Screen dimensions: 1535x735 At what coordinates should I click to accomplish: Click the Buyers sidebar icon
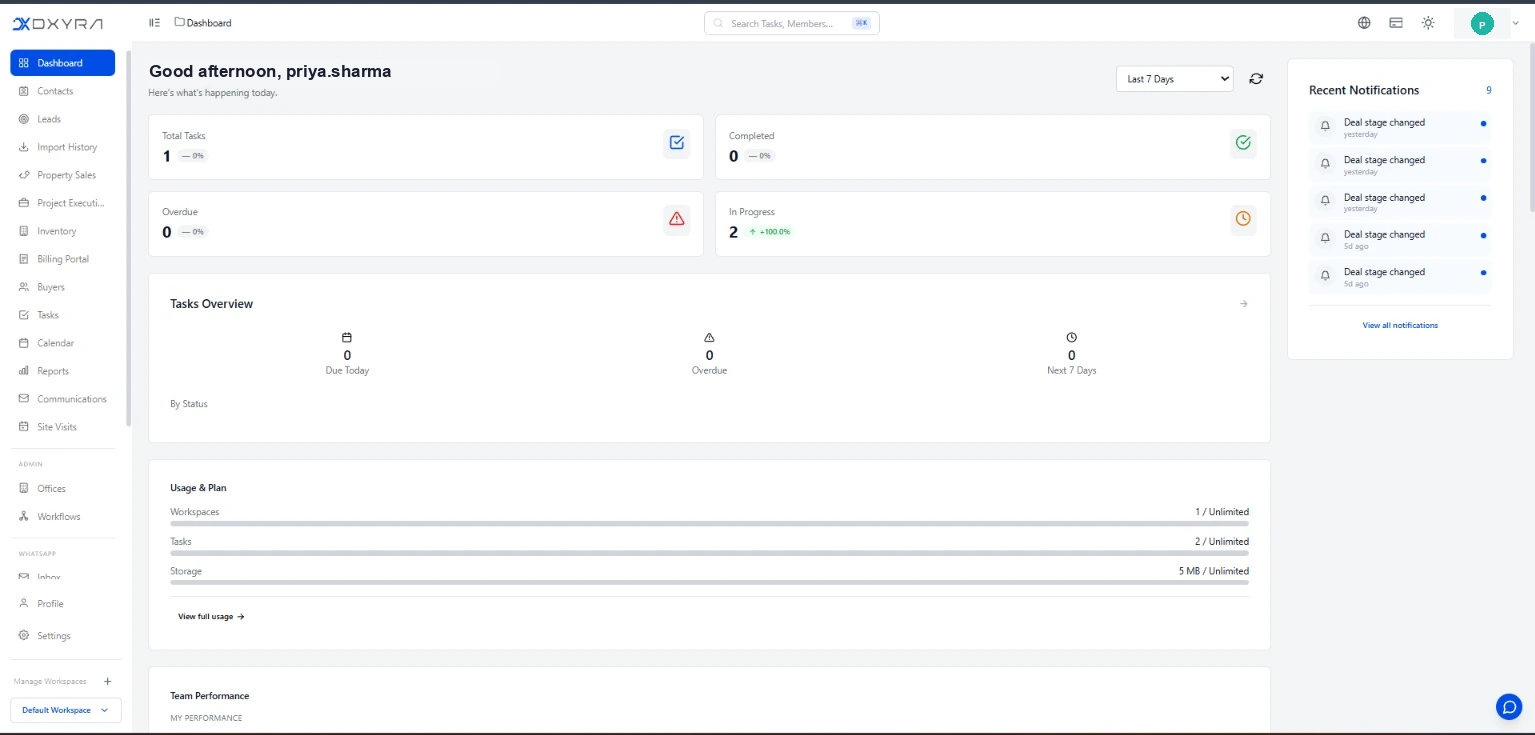[25, 287]
